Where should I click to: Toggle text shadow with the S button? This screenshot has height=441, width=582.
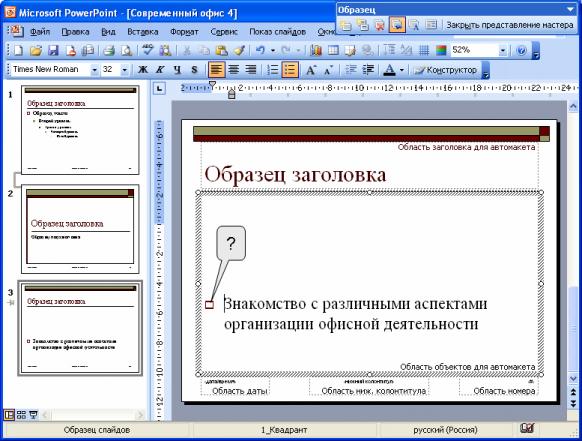(x=194, y=70)
